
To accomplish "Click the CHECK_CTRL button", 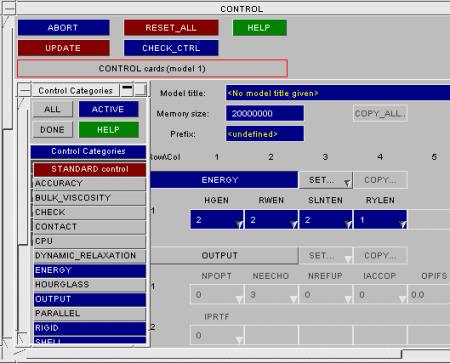I will (x=171, y=48).
